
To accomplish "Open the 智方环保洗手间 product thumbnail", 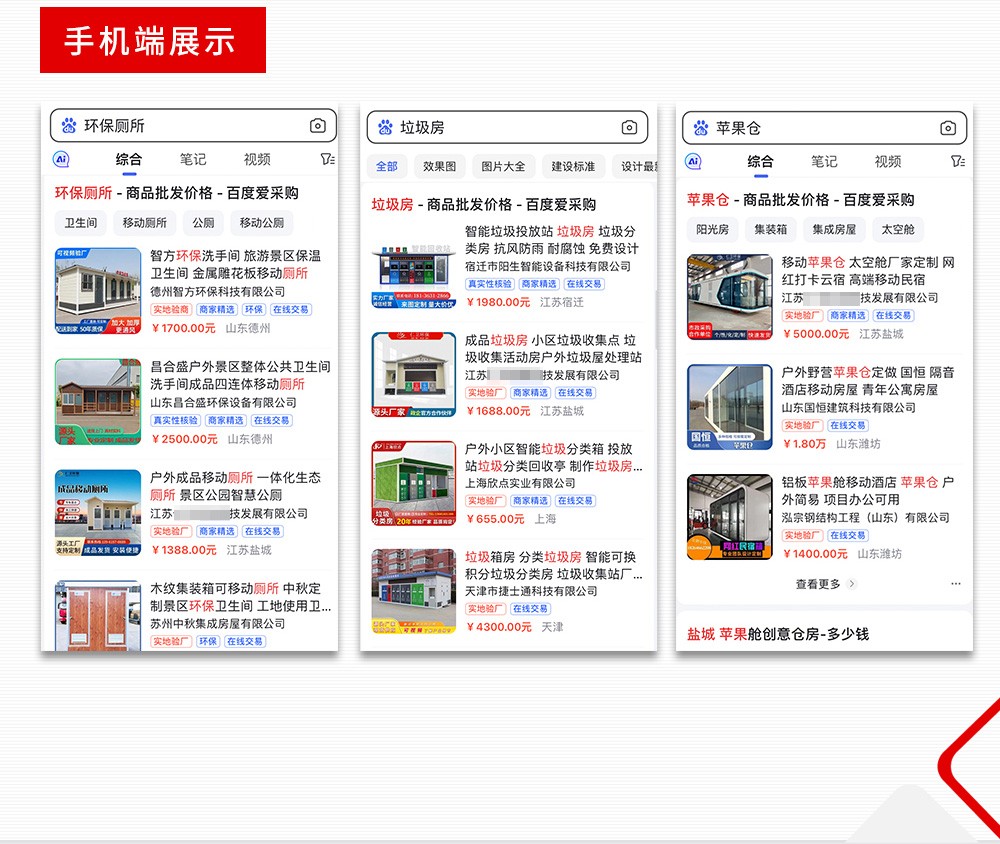I will [x=98, y=291].
